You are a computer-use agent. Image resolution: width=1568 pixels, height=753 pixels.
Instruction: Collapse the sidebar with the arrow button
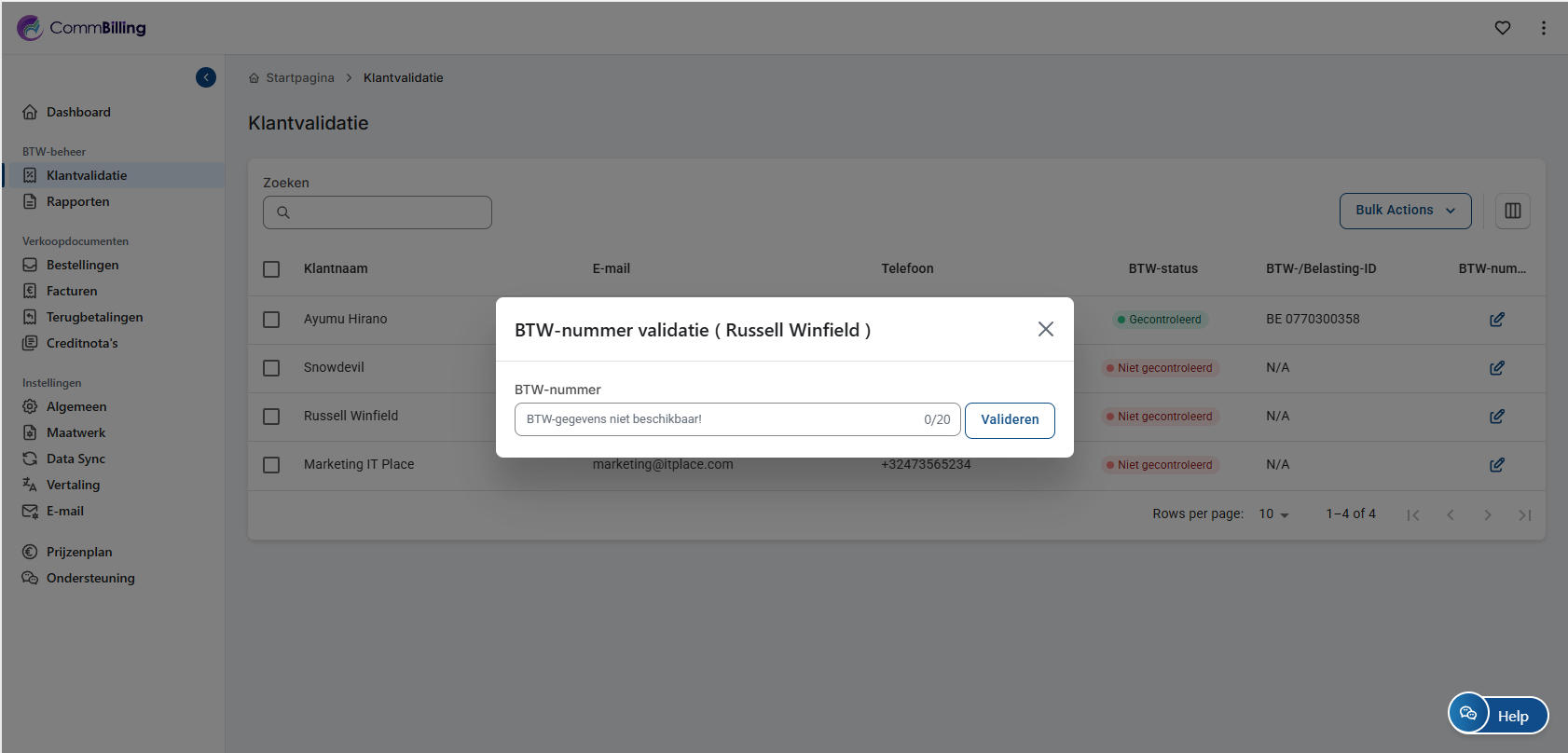[x=206, y=77]
